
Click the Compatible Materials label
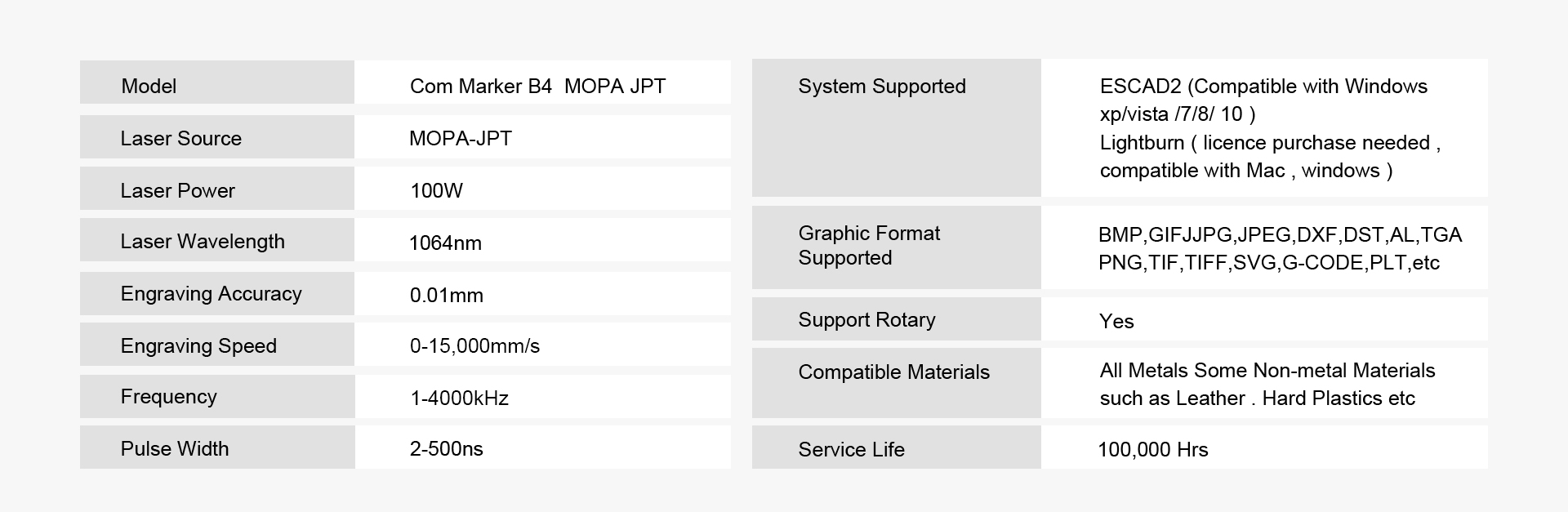click(x=893, y=372)
